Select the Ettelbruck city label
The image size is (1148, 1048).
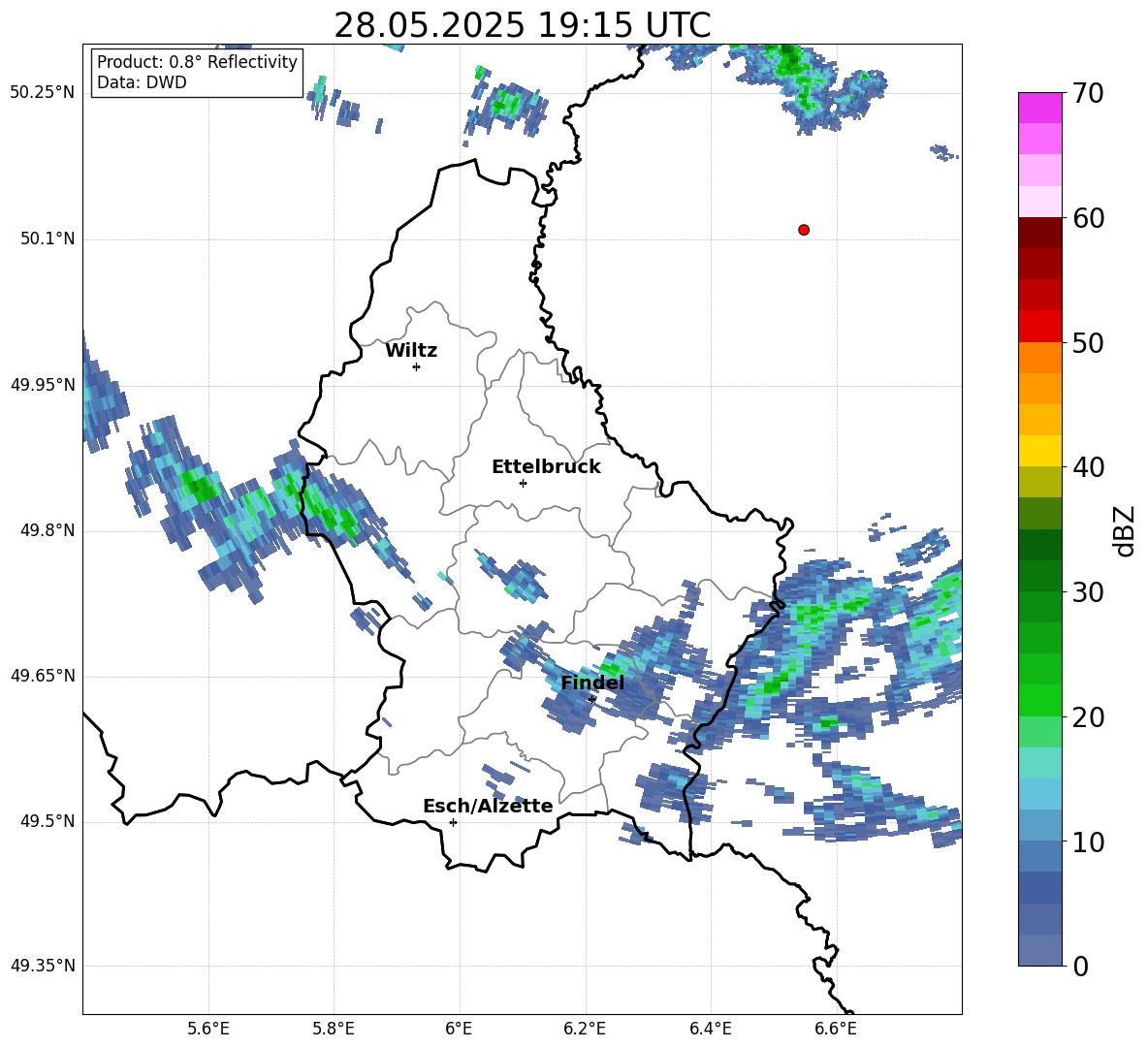[x=546, y=467]
